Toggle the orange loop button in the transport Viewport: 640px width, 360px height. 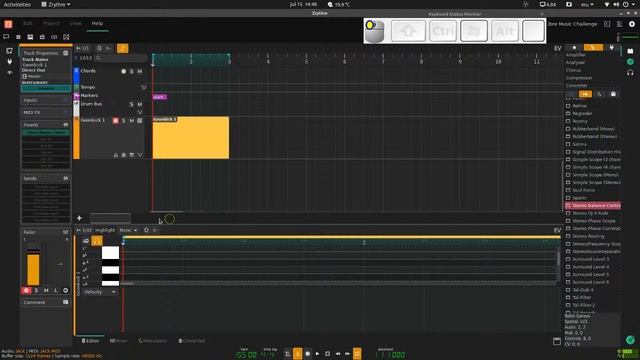[x=357, y=353]
